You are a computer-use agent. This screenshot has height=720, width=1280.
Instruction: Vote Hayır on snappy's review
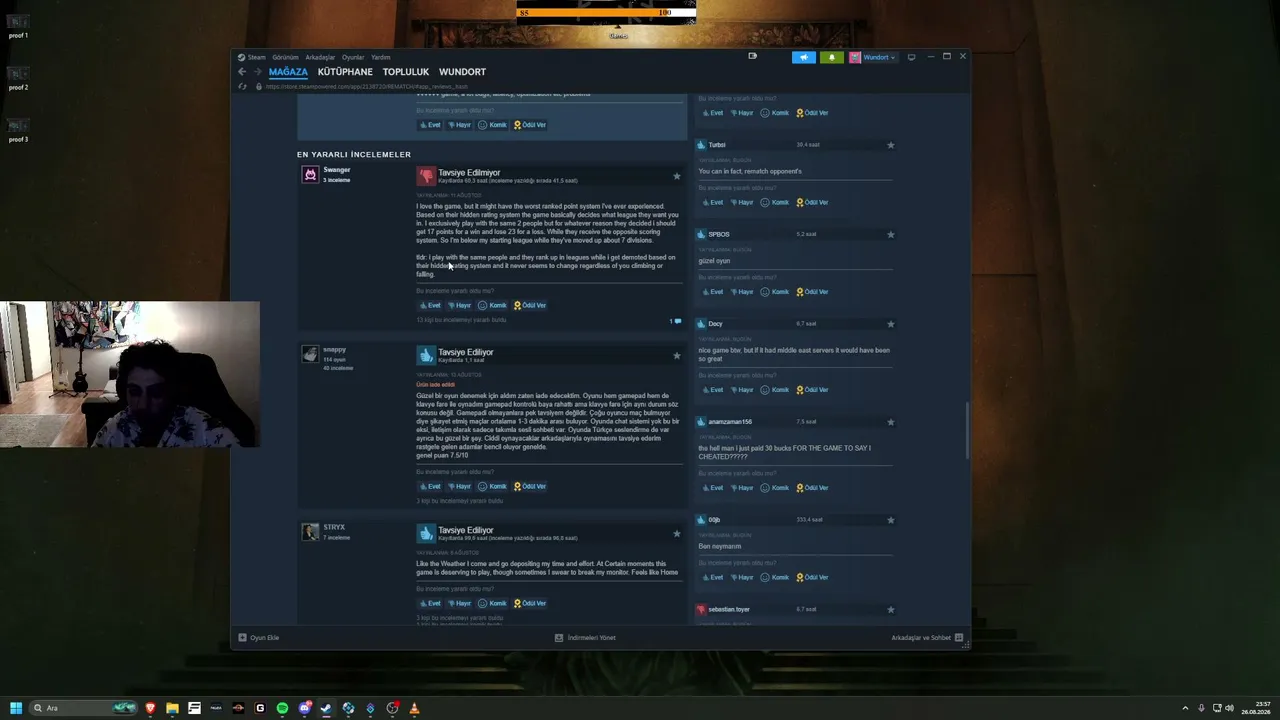(x=459, y=486)
